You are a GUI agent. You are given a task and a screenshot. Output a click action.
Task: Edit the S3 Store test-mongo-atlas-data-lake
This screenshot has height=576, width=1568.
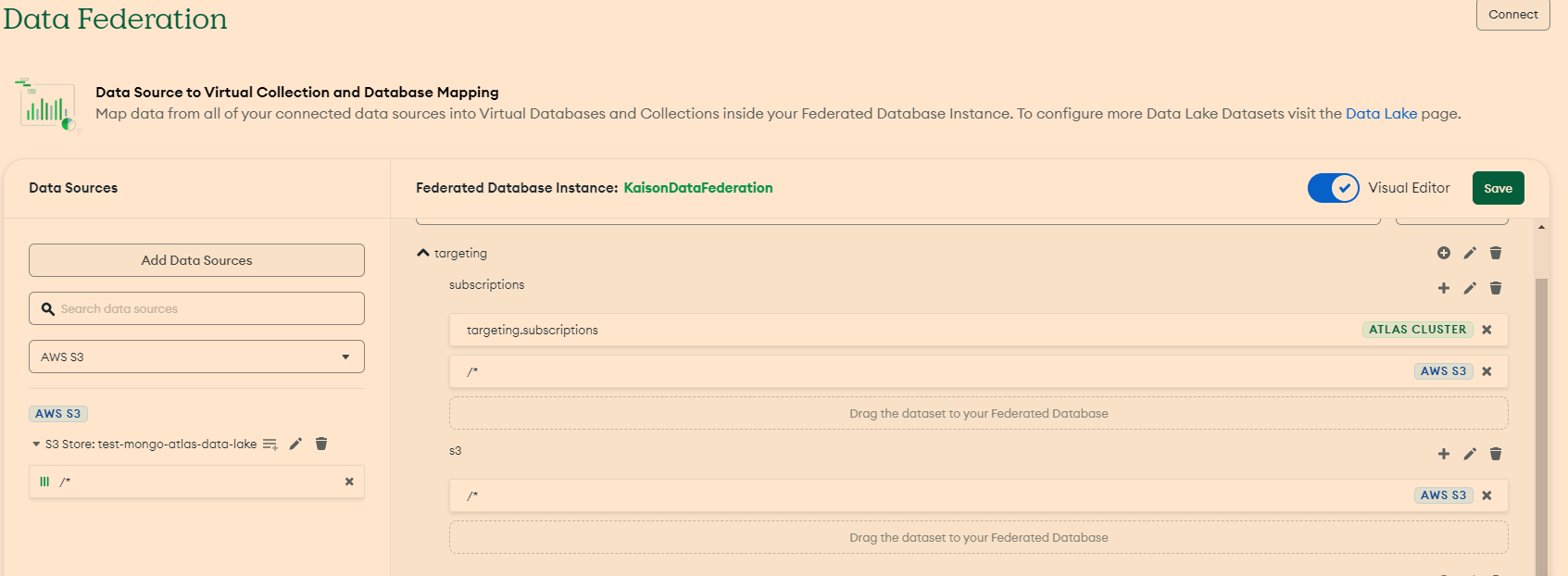pyautogui.click(x=295, y=445)
